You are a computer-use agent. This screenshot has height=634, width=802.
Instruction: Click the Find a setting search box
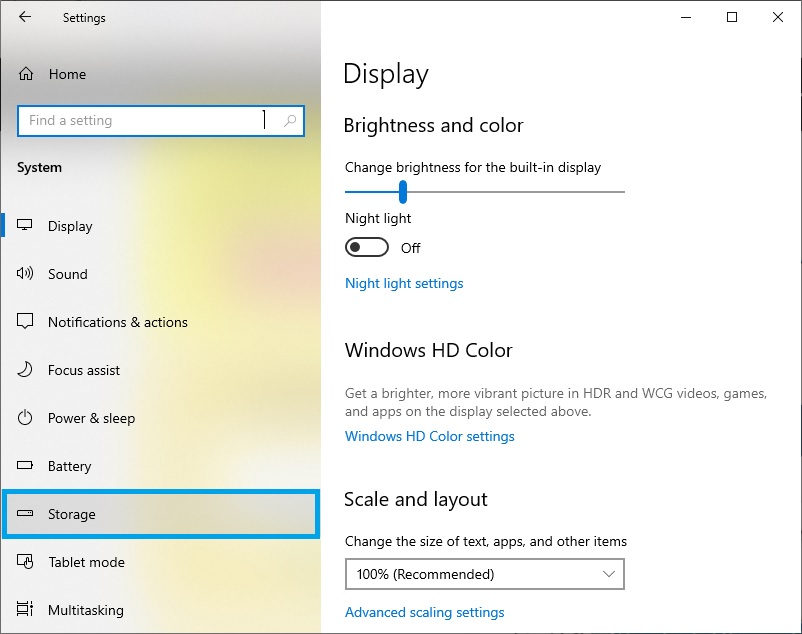point(161,121)
